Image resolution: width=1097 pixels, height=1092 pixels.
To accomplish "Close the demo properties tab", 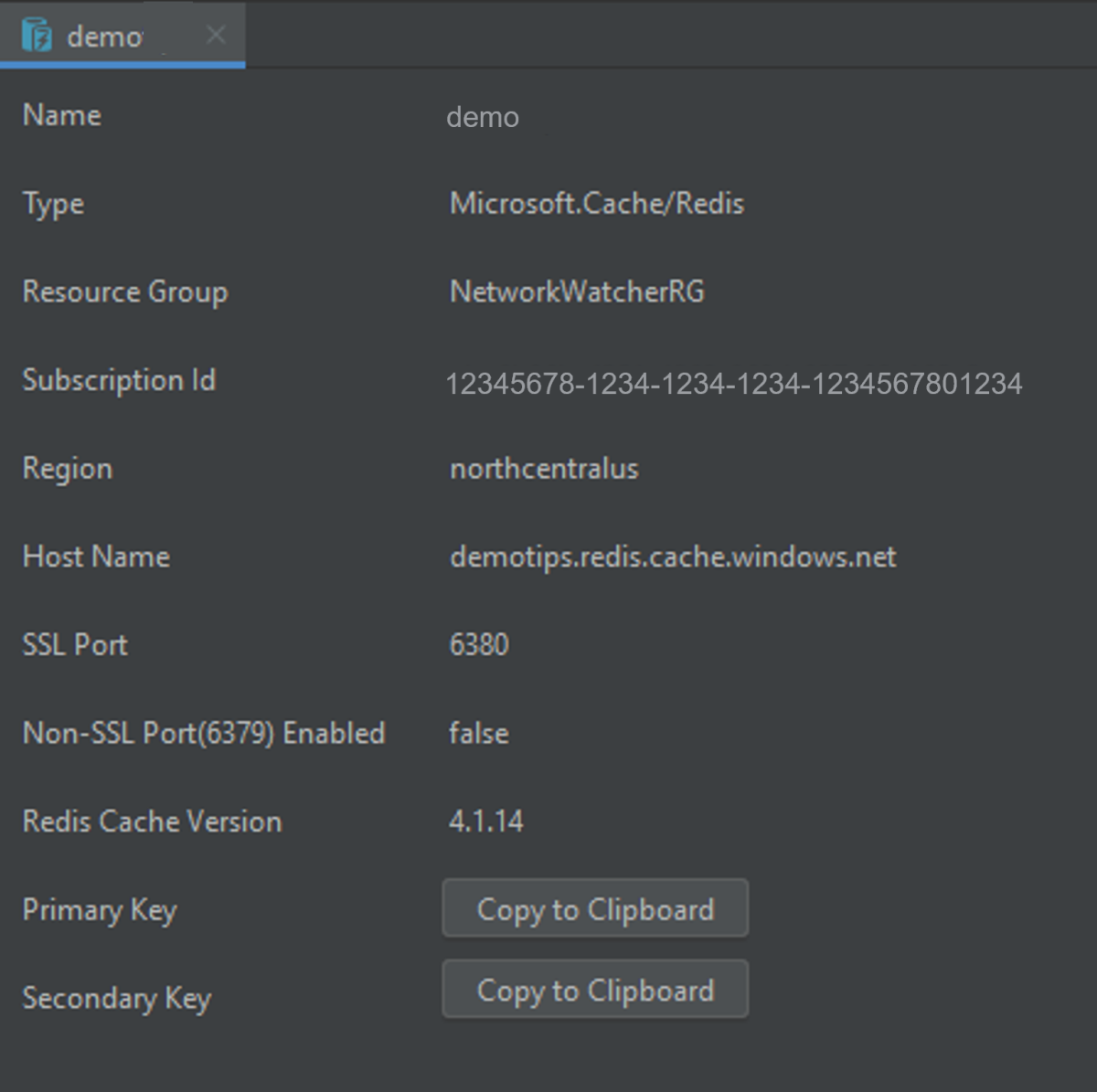I will pos(216,35).
